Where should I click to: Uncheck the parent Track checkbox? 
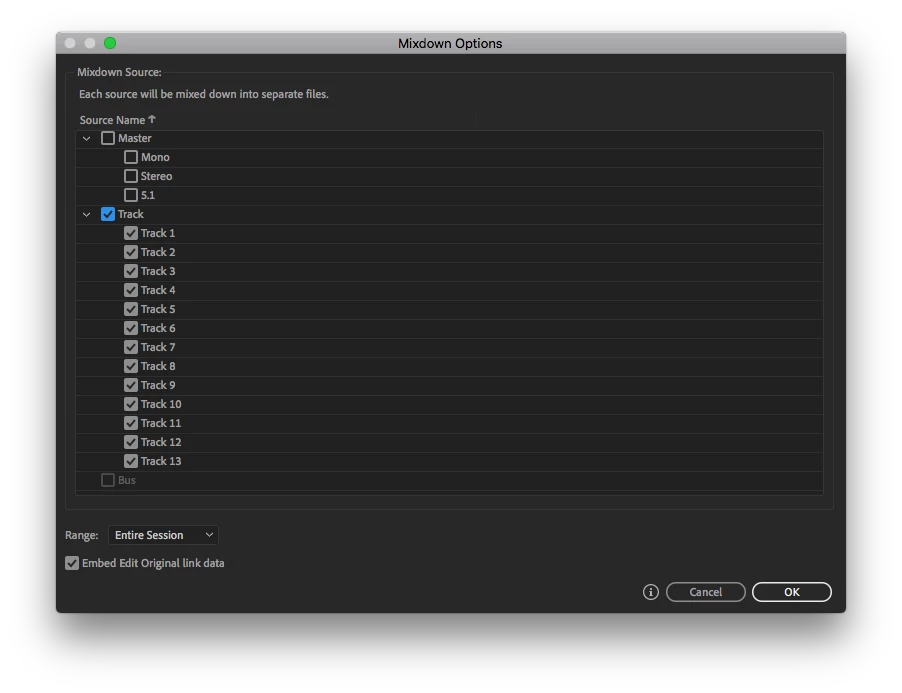(x=108, y=214)
